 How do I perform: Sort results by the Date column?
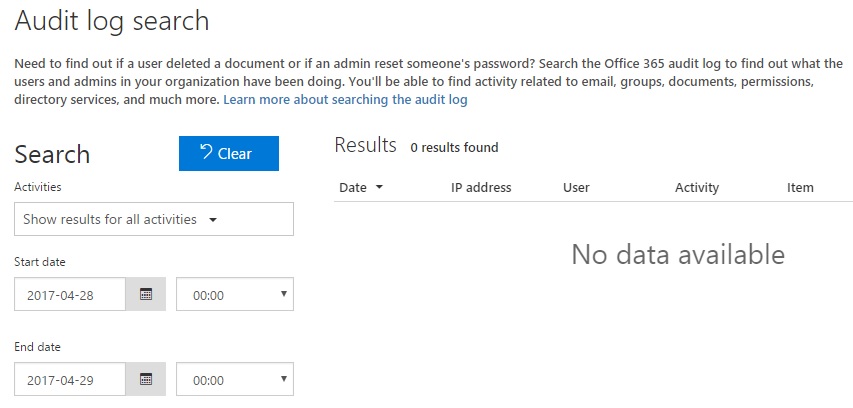361,188
